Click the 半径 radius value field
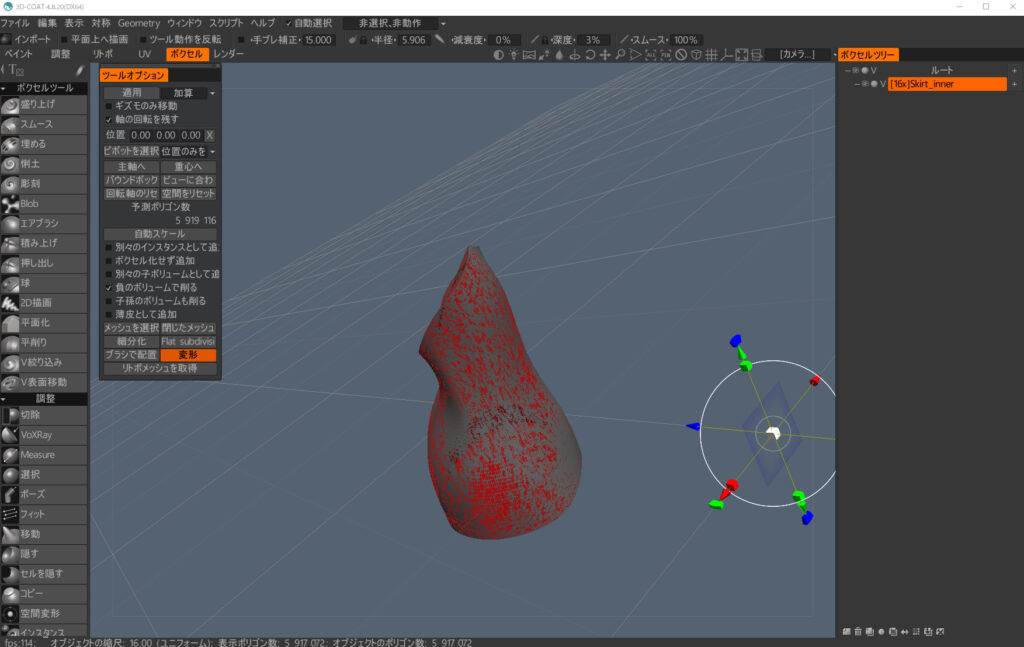This screenshot has height=647, width=1024. click(x=413, y=40)
